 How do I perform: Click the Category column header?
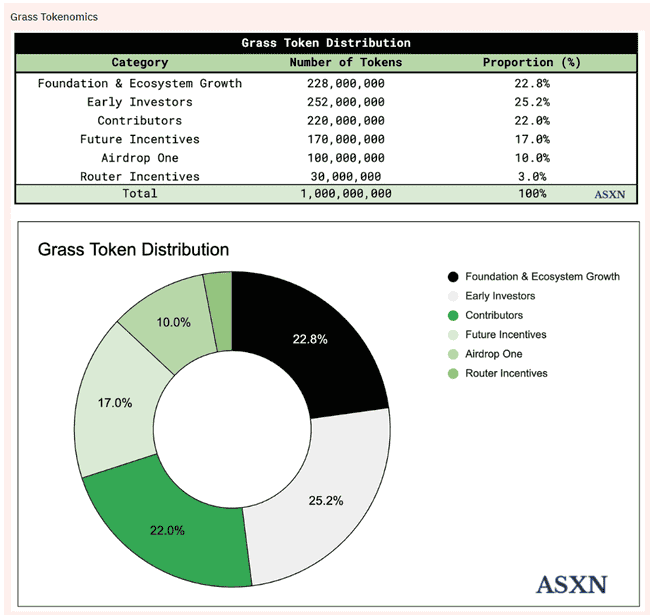pyautogui.click(x=139, y=62)
